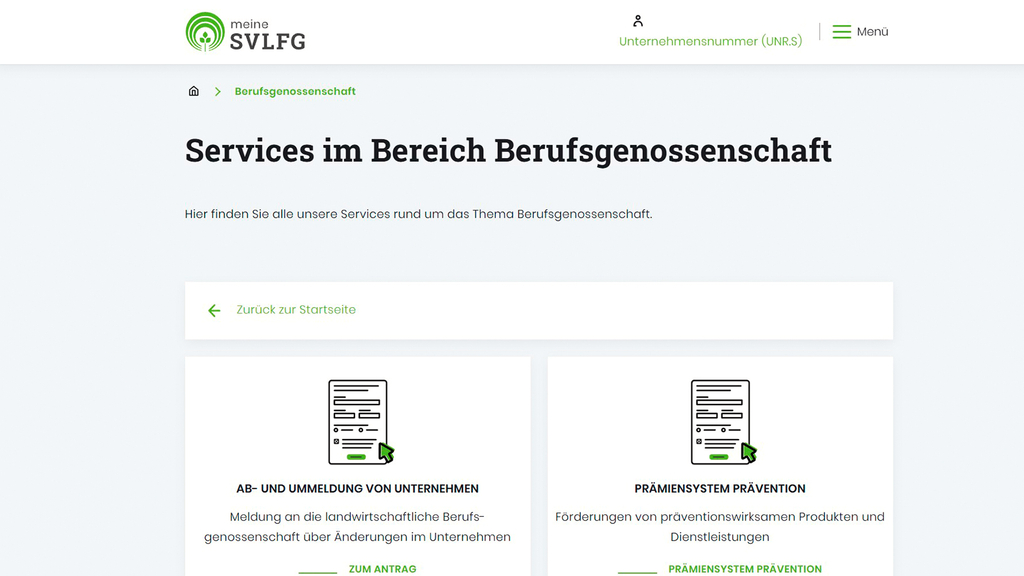Return via Zurück zur Startseite
The image size is (1024, 576).
(x=298, y=310)
